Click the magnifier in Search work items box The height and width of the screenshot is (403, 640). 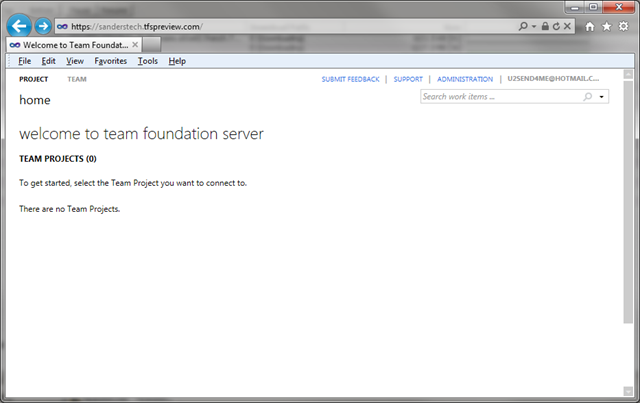click(x=587, y=97)
